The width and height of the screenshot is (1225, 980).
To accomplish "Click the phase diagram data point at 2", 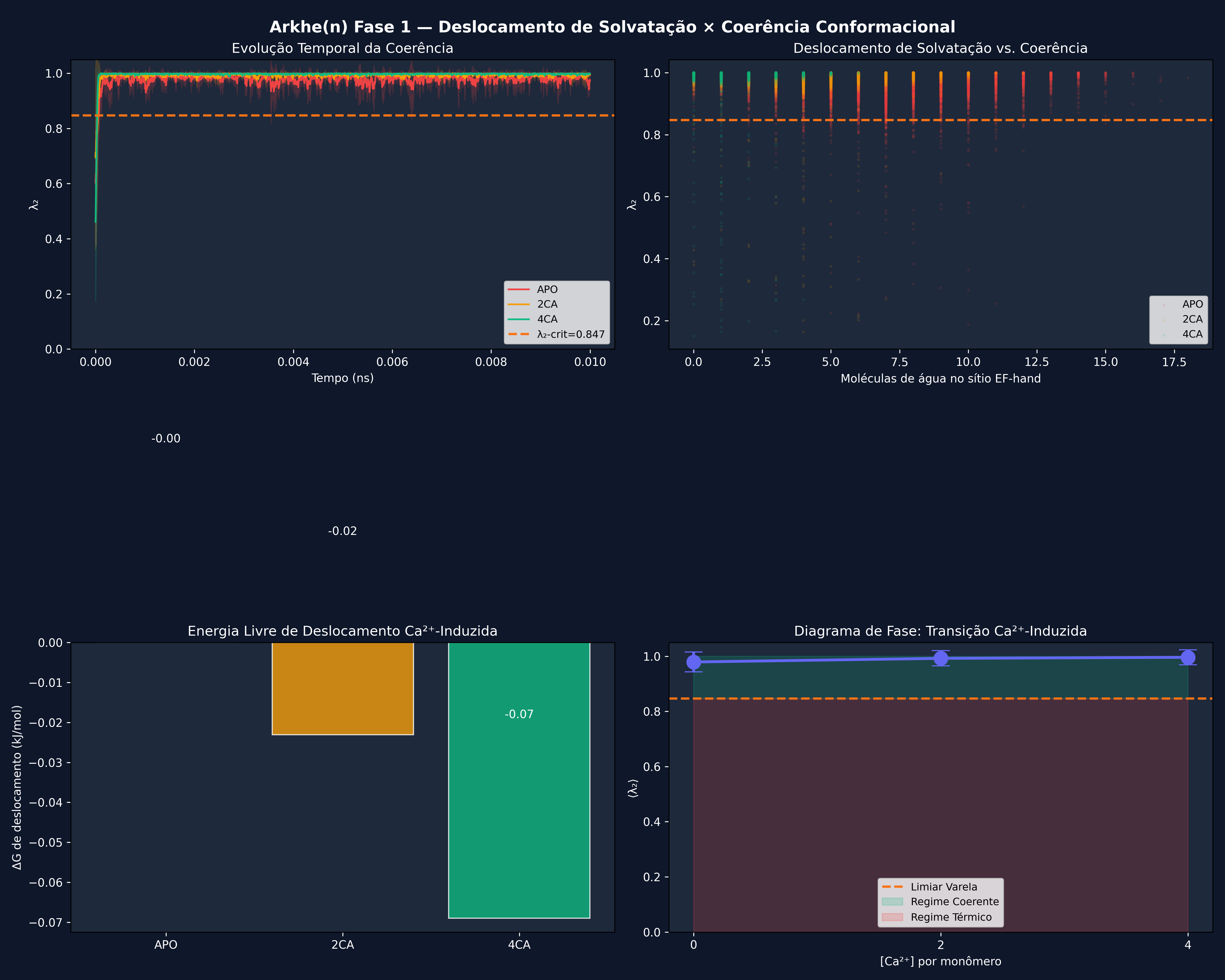I will (x=940, y=659).
